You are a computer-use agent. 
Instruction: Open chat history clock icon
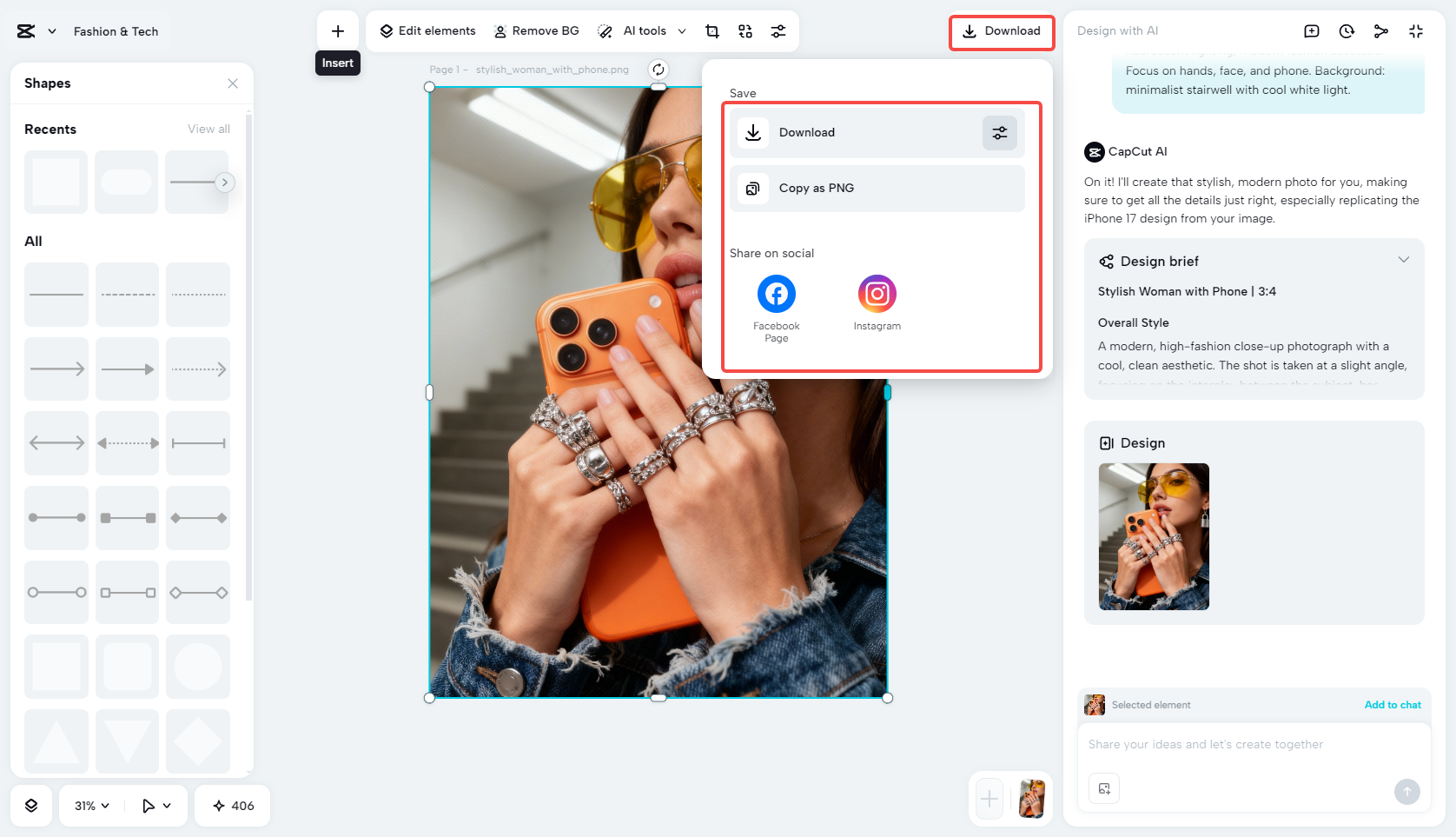click(x=1347, y=31)
